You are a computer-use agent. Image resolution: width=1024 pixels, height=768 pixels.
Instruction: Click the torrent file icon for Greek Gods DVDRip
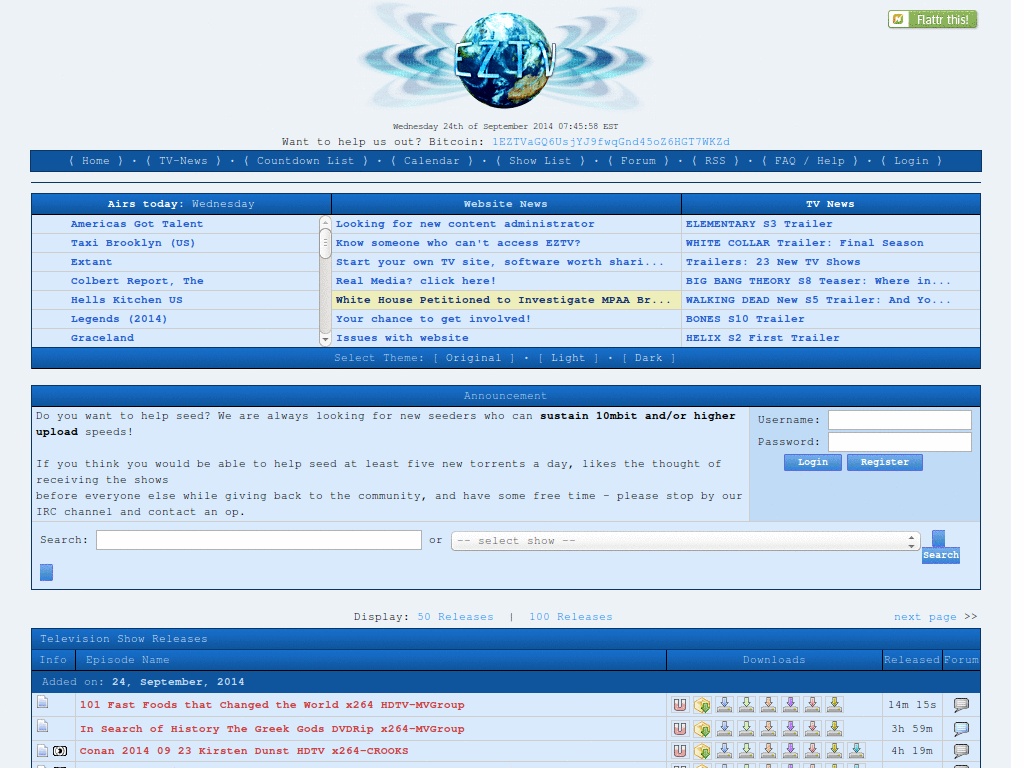point(702,728)
